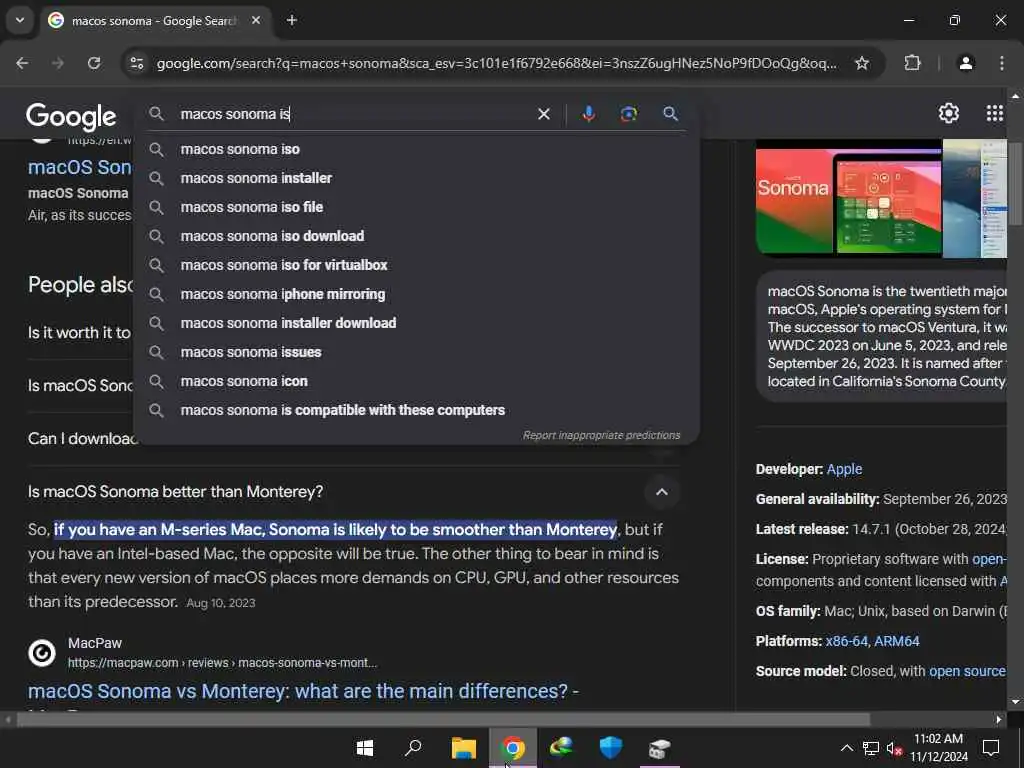
Task: Open Sonoma widgets screenshot thumbnail
Action: (x=887, y=202)
